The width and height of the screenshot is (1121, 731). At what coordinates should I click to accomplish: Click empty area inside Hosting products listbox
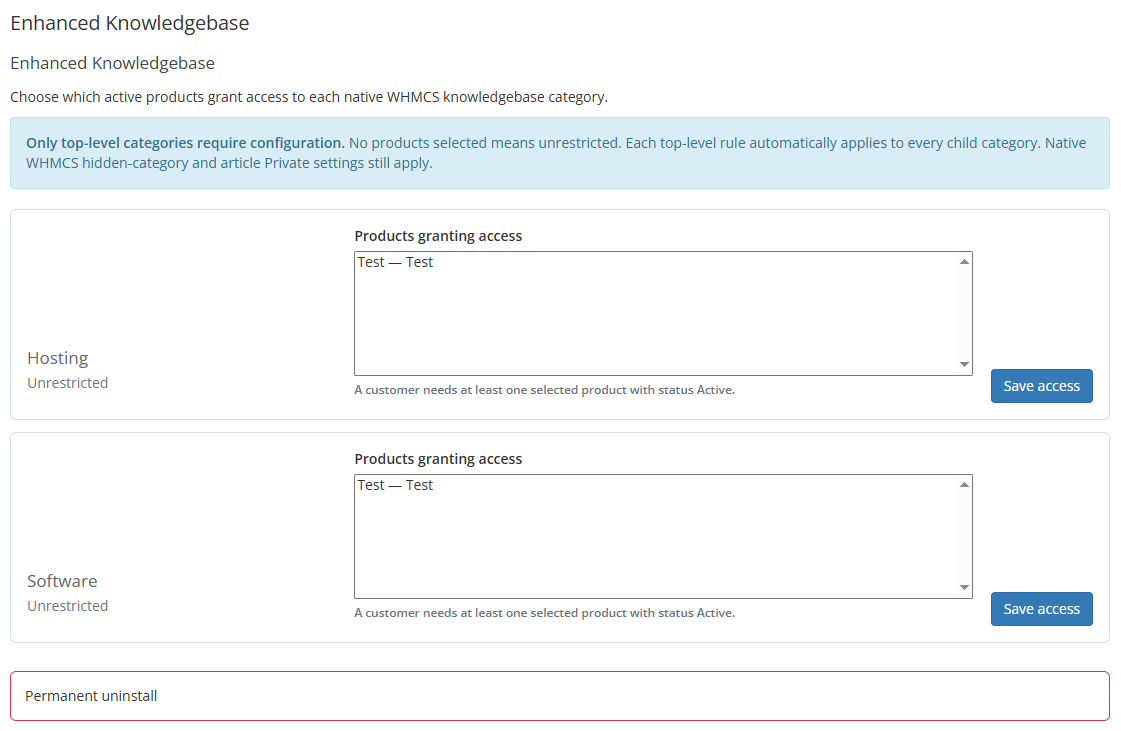coord(656,322)
